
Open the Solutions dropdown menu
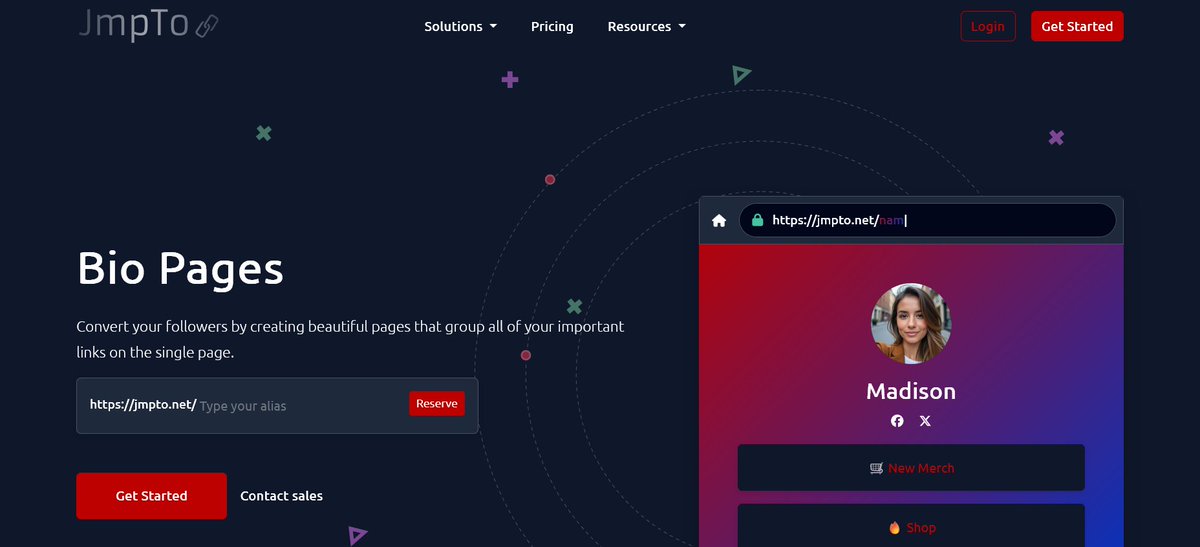460,27
